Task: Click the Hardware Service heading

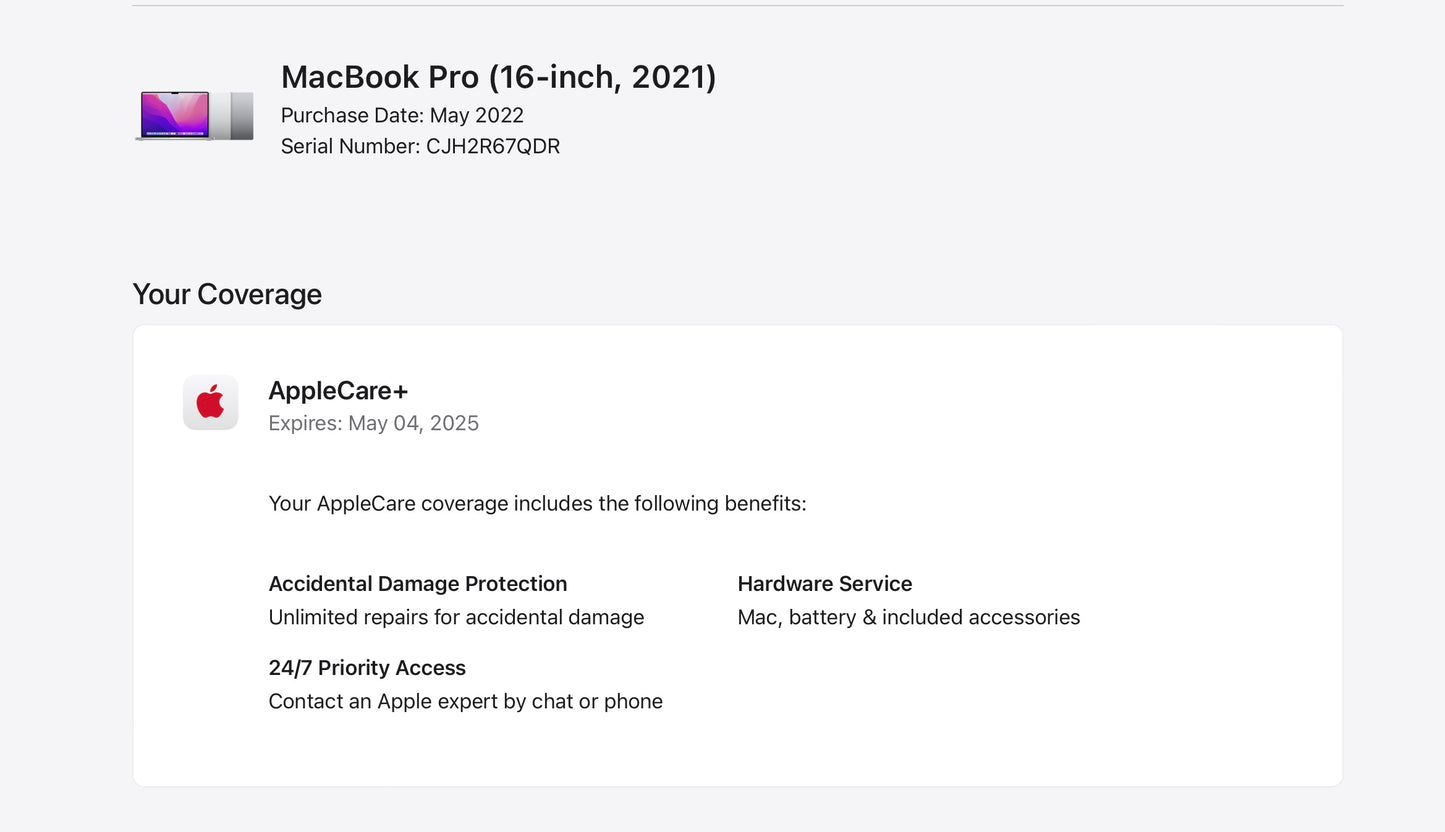Action: [824, 584]
